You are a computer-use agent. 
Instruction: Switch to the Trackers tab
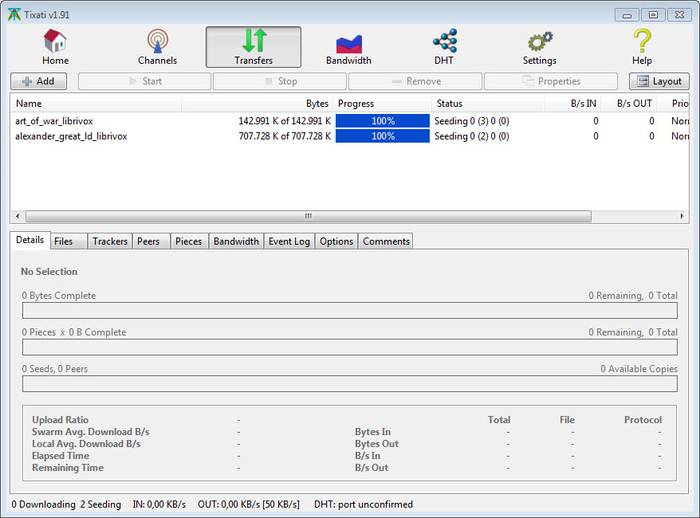tap(110, 241)
